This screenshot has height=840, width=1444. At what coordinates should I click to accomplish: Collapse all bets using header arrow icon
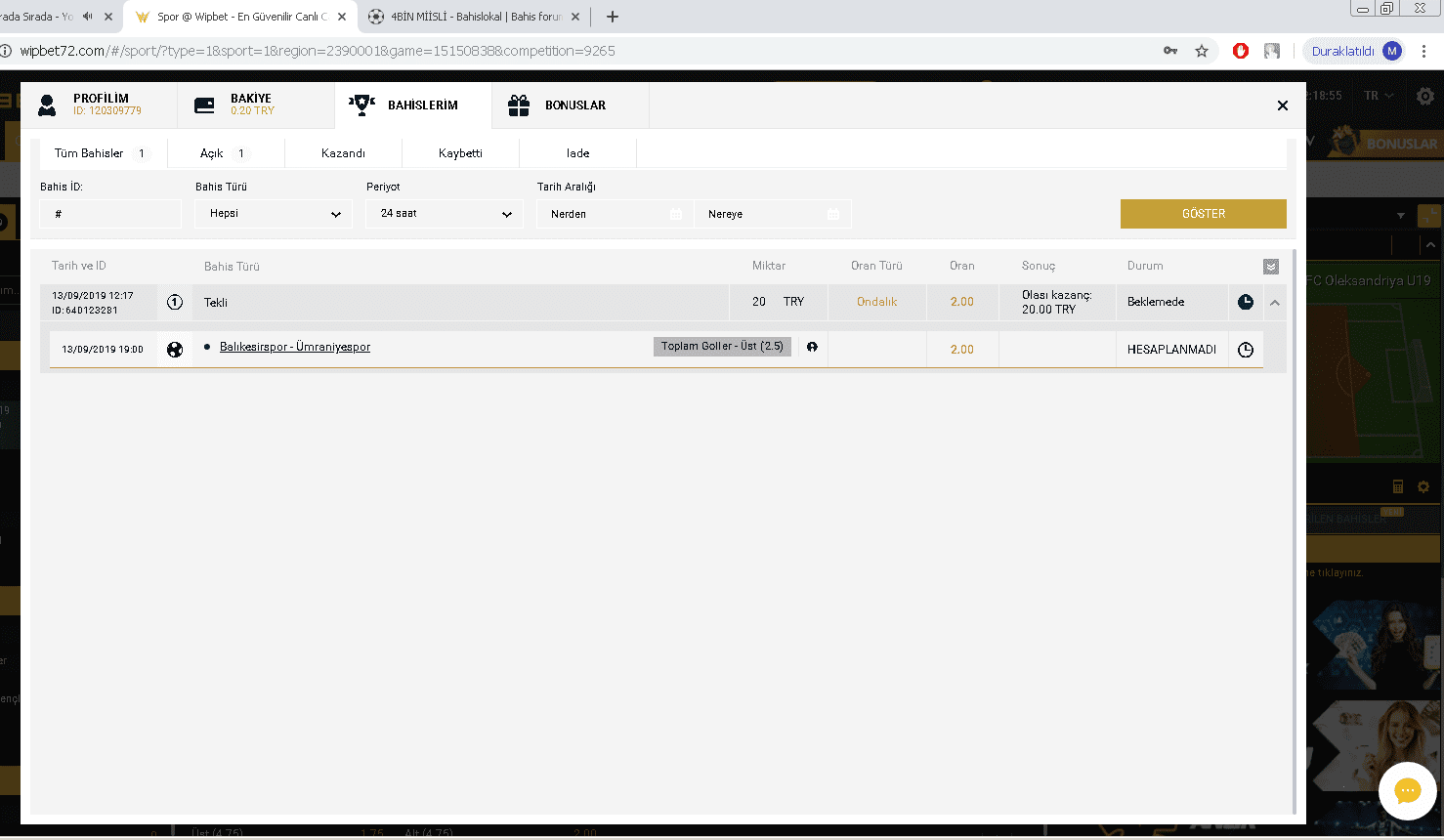click(1271, 267)
